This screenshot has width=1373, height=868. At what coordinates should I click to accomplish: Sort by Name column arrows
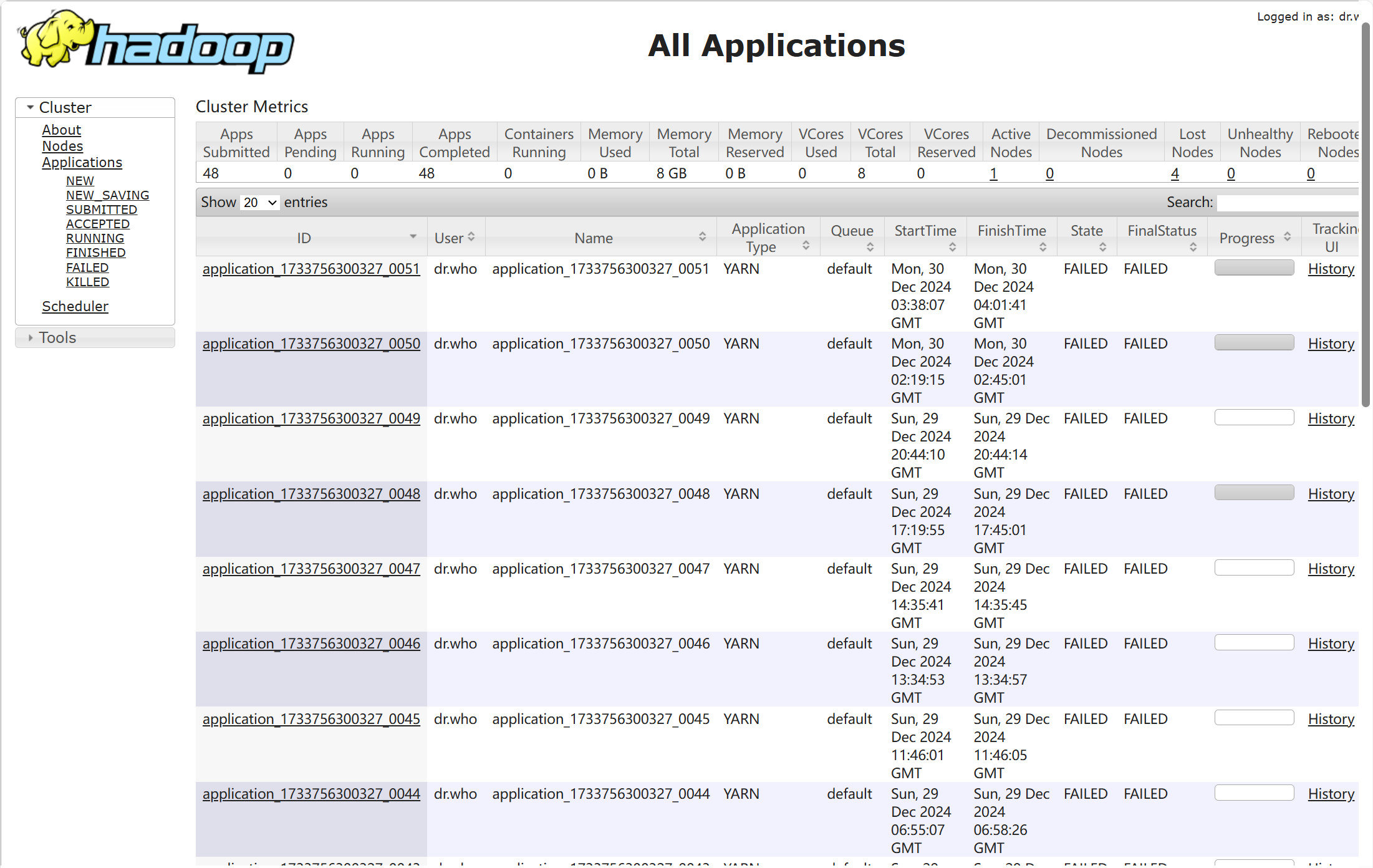click(702, 237)
